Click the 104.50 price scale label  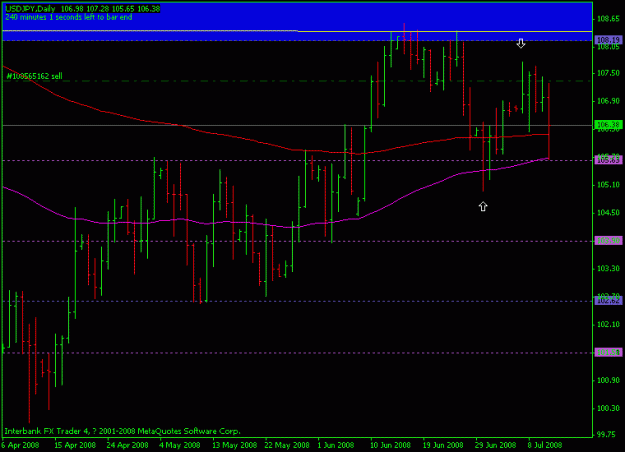(x=608, y=213)
